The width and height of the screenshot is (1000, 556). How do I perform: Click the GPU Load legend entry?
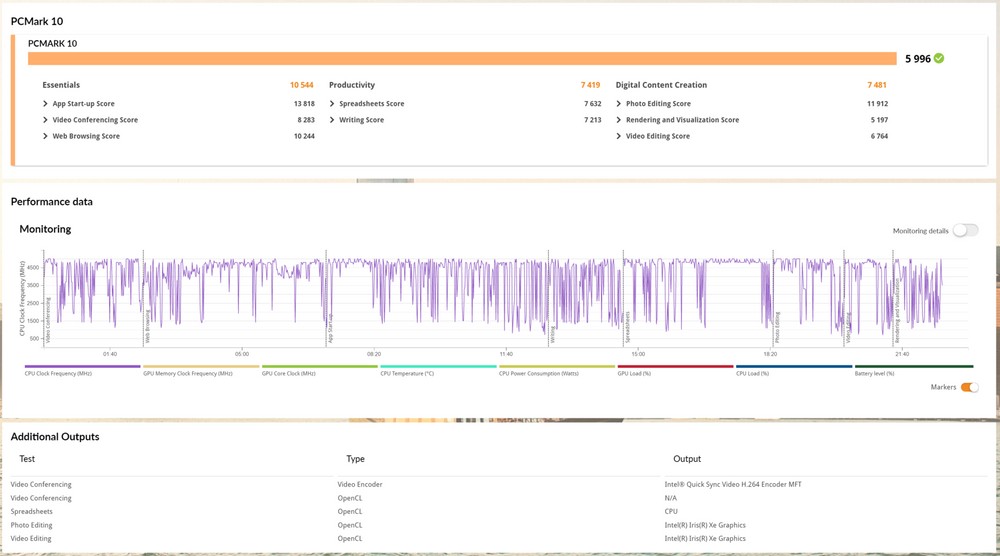coord(675,367)
